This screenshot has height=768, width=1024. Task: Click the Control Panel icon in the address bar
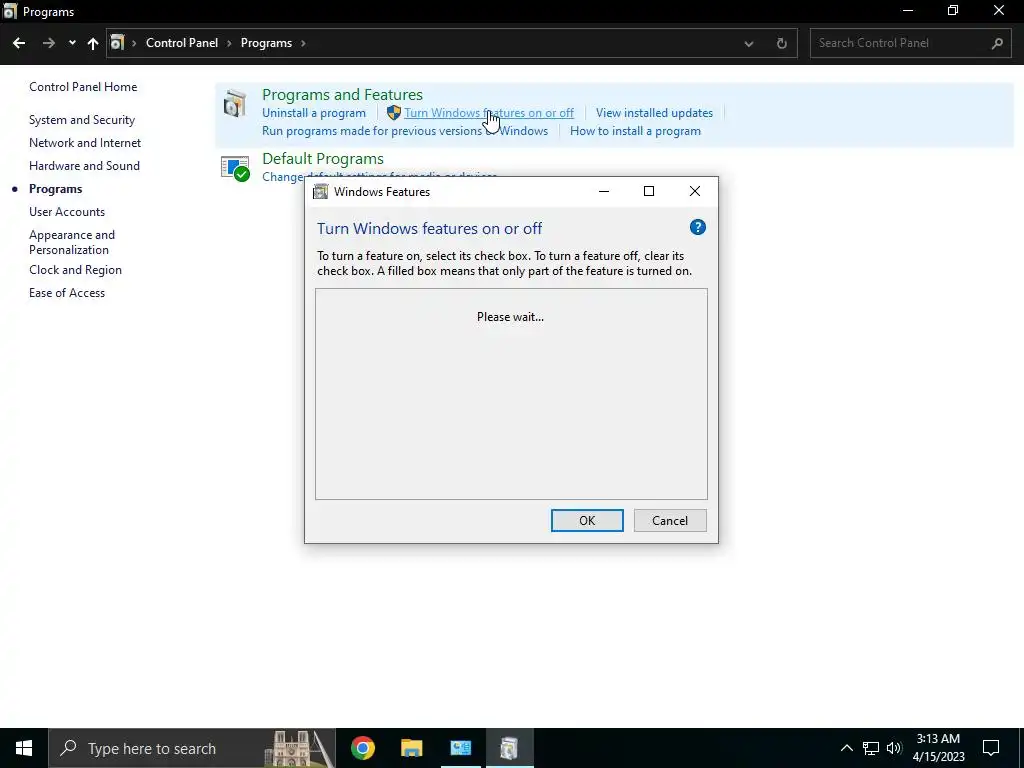117,43
